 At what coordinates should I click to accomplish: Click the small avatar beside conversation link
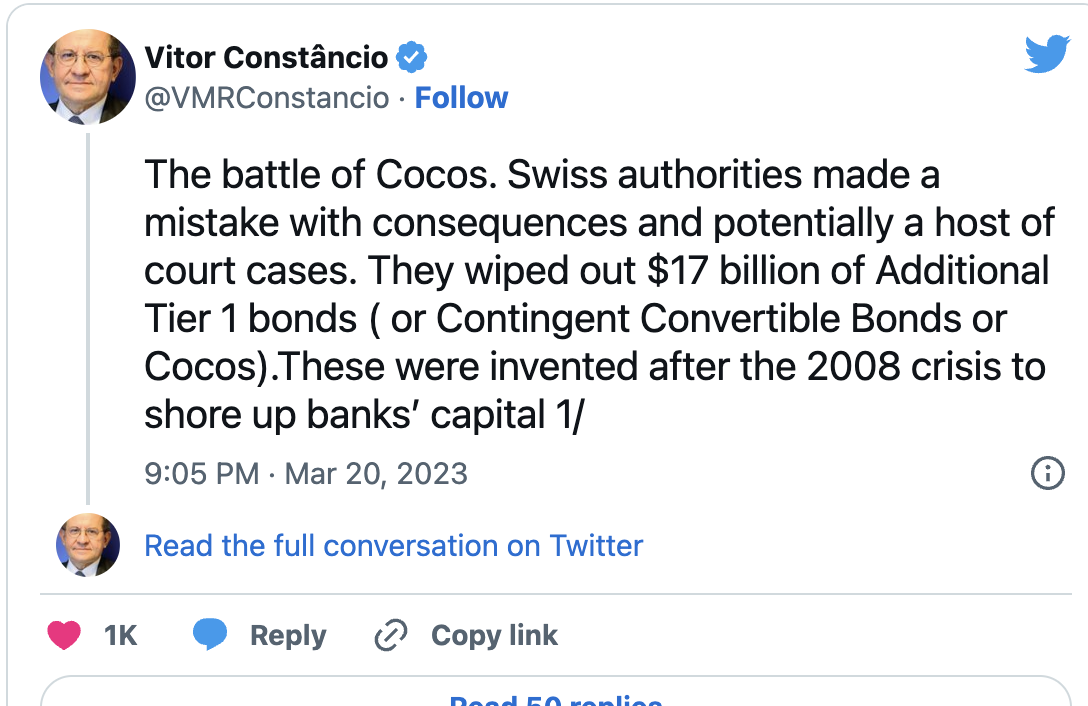point(88,546)
